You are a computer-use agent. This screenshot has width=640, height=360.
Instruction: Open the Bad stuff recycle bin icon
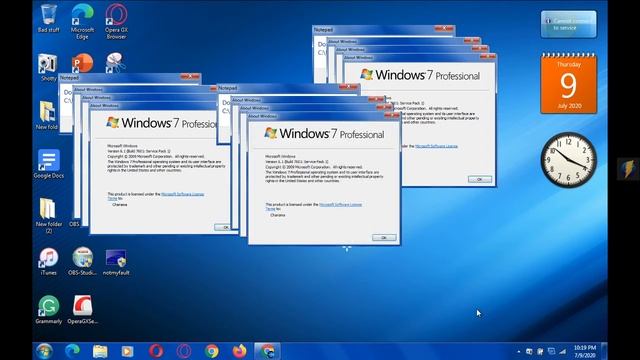(49, 18)
